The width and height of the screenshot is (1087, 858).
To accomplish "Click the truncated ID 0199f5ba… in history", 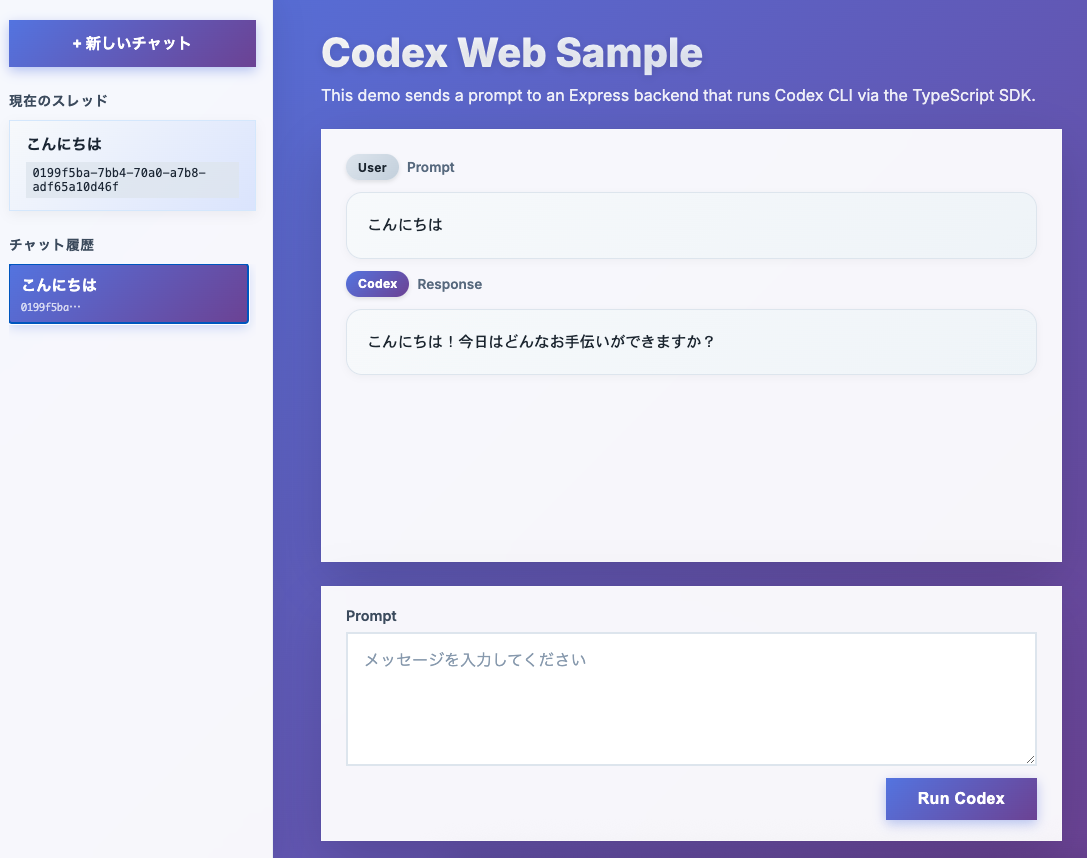I will (51, 307).
